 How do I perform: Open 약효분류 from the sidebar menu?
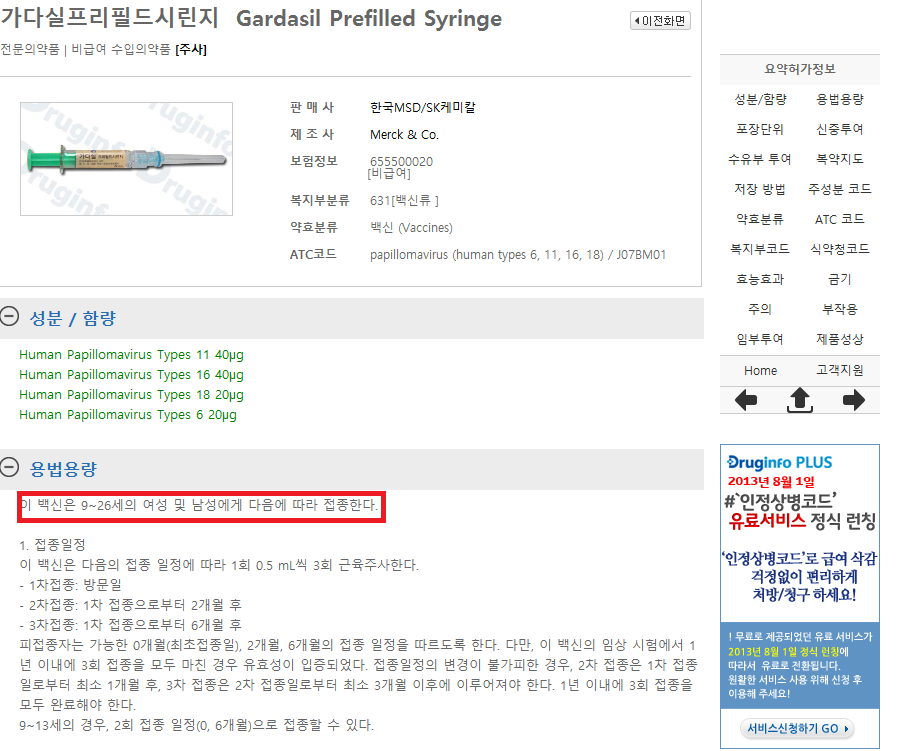pos(760,219)
